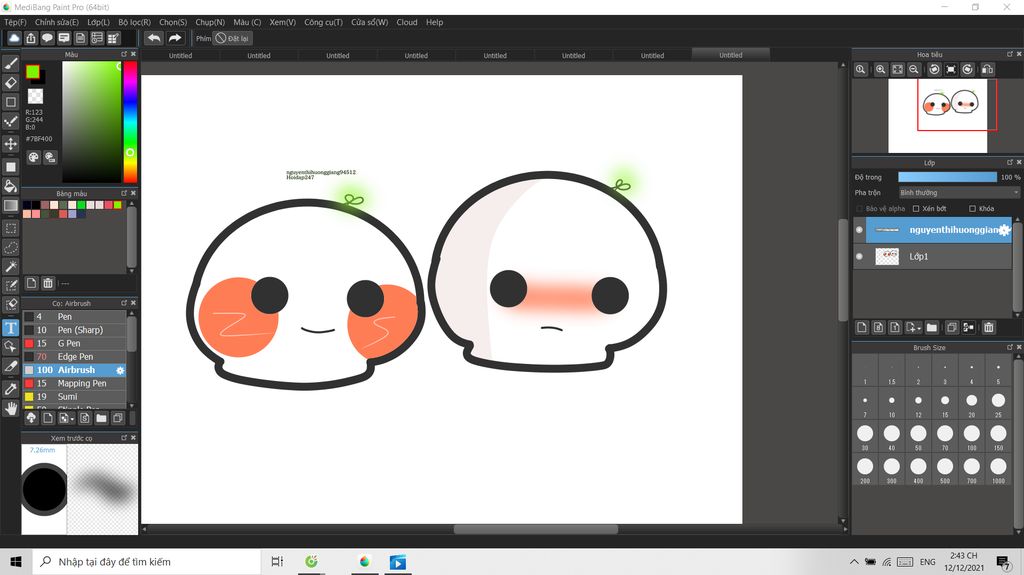Image resolution: width=1024 pixels, height=575 pixels.
Task: Activate the rectangular Select tool
Action: click(10, 228)
